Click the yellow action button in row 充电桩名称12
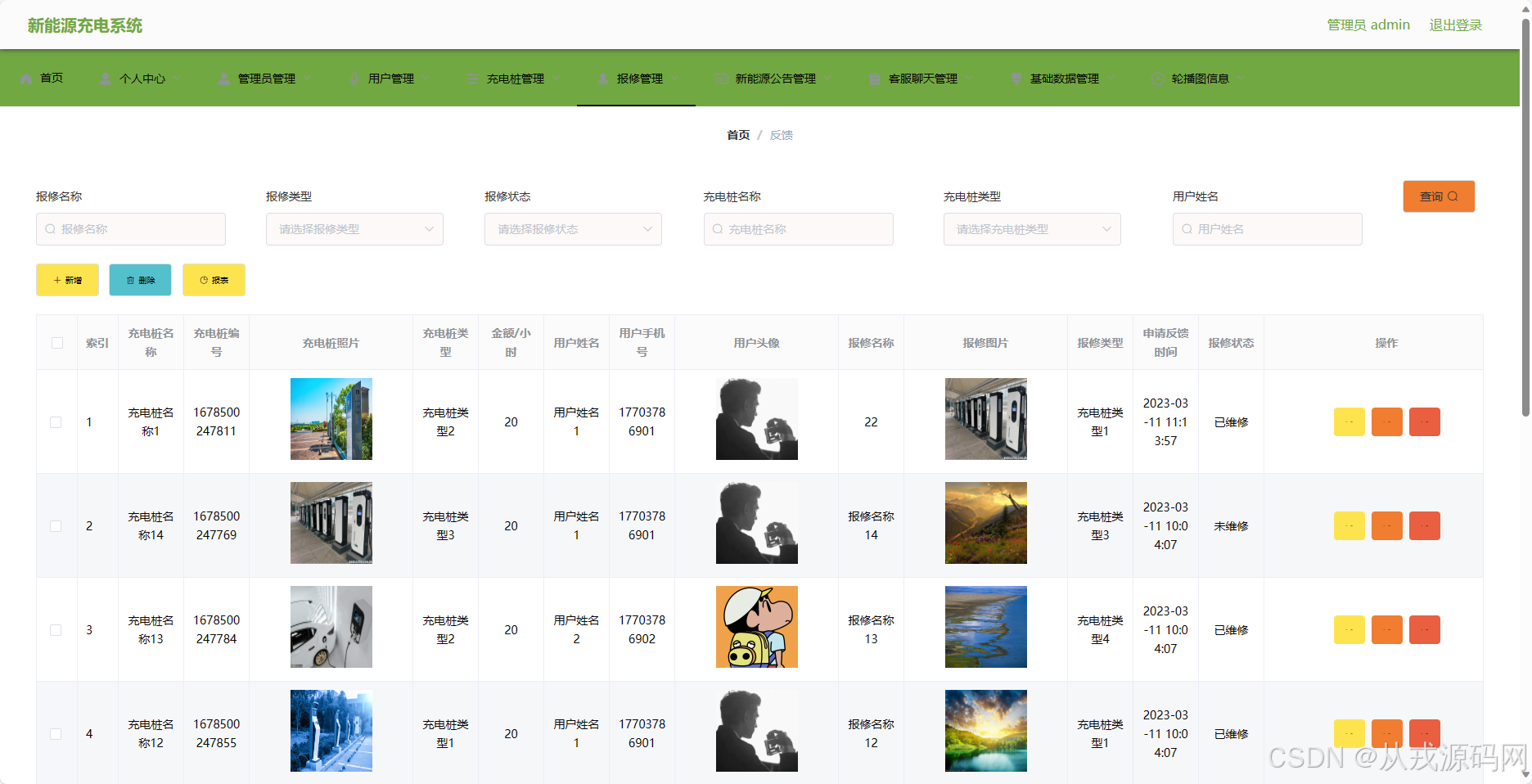 pos(1350,734)
